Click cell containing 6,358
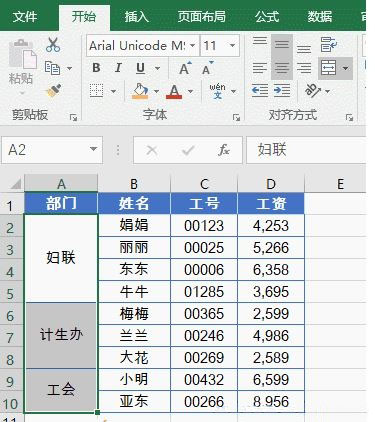The height and width of the screenshot is (422, 375). tap(271, 270)
